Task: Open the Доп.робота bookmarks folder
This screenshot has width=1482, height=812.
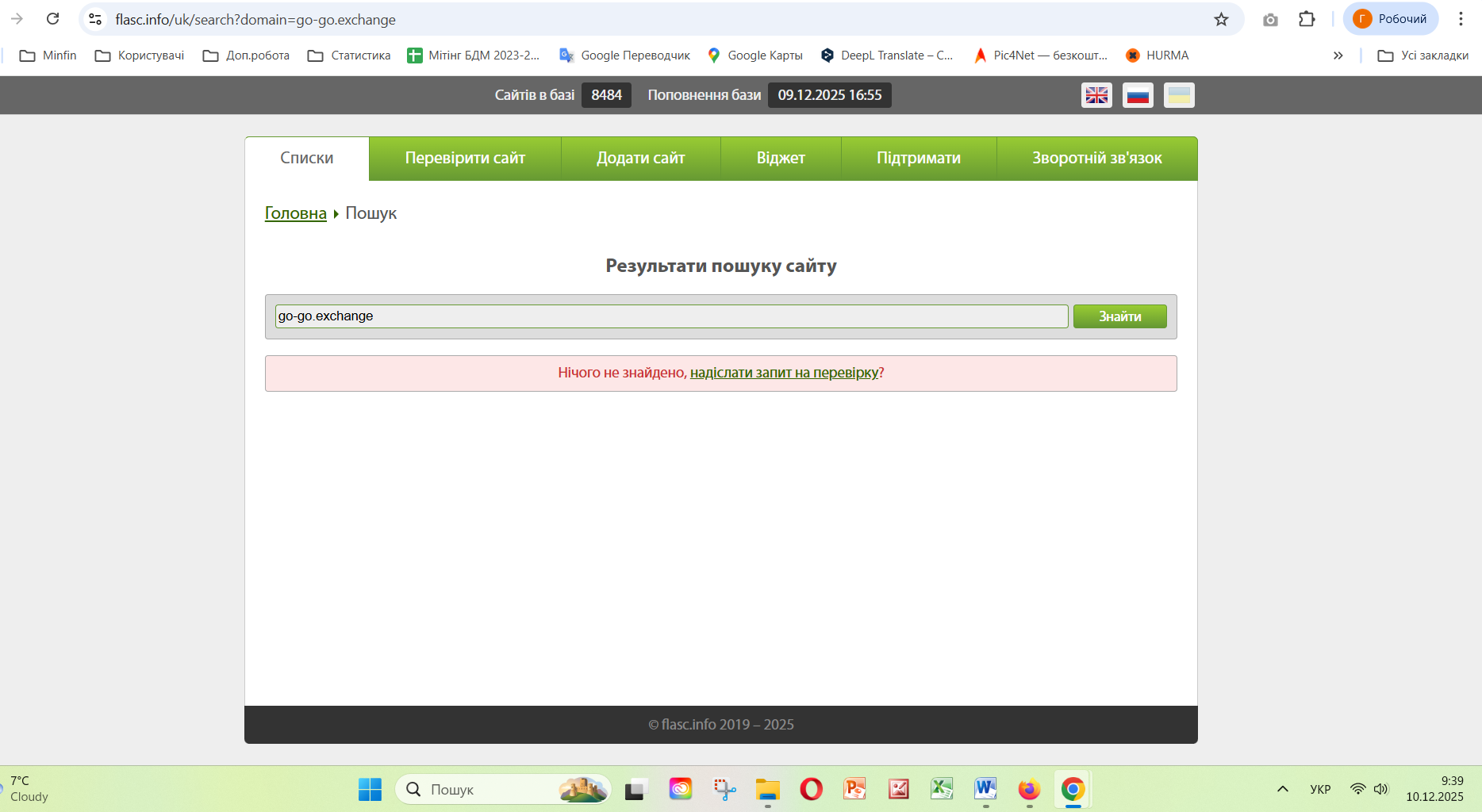Action: (x=247, y=56)
